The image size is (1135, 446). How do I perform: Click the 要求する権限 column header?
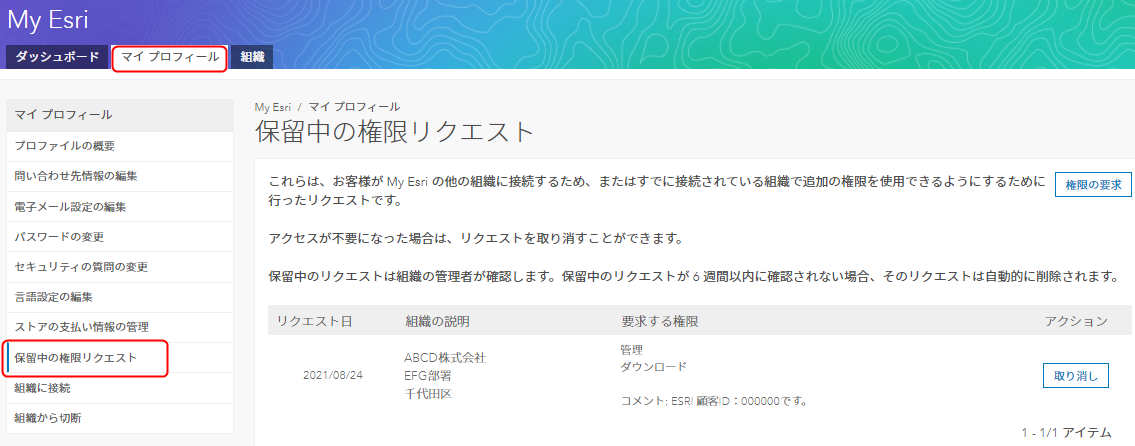[x=659, y=321]
